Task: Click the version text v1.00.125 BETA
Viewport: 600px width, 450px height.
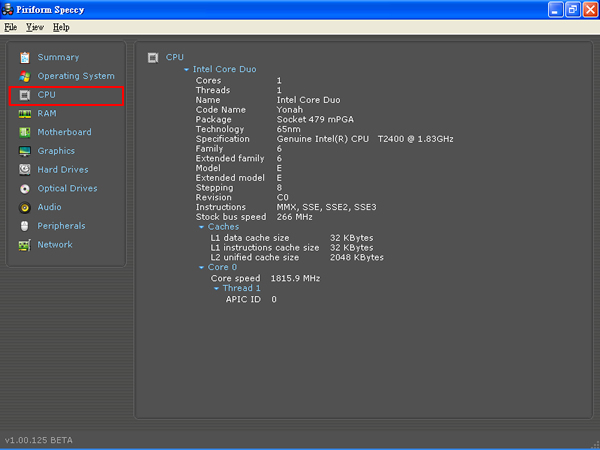Action: pyautogui.click(x=39, y=440)
